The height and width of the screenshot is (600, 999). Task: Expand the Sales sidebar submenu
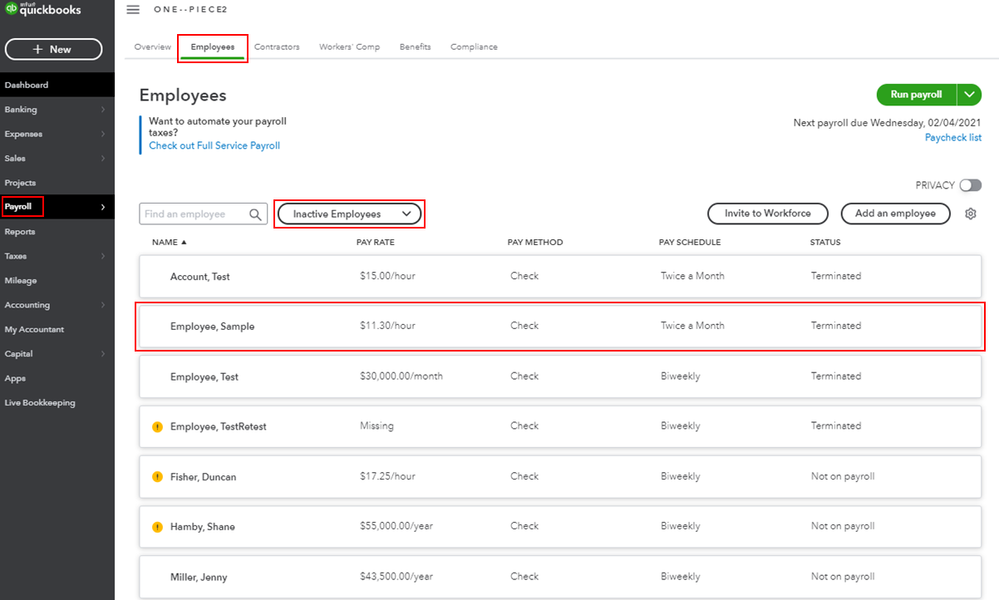pos(102,158)
